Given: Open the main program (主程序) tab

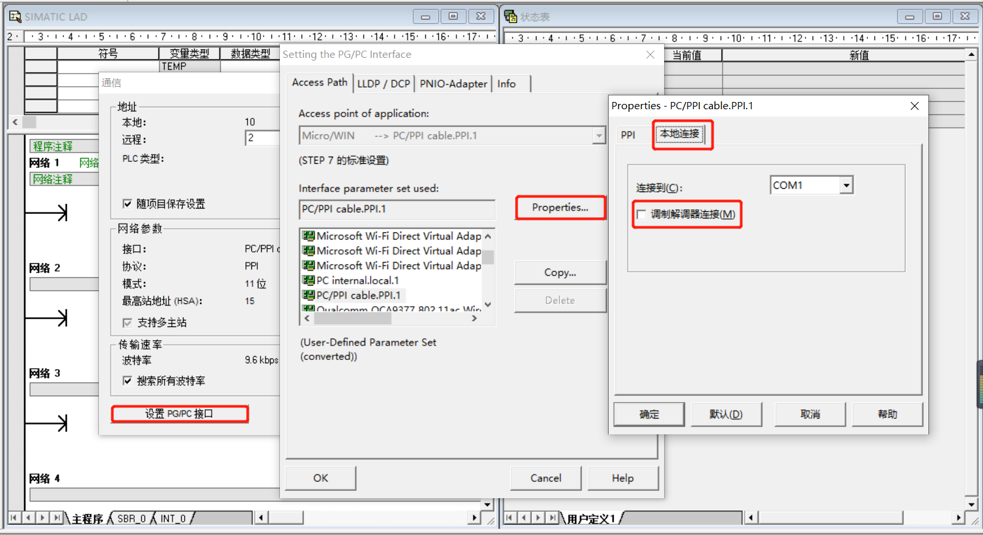Looking at the screenshot, I should tap(87, 519).
